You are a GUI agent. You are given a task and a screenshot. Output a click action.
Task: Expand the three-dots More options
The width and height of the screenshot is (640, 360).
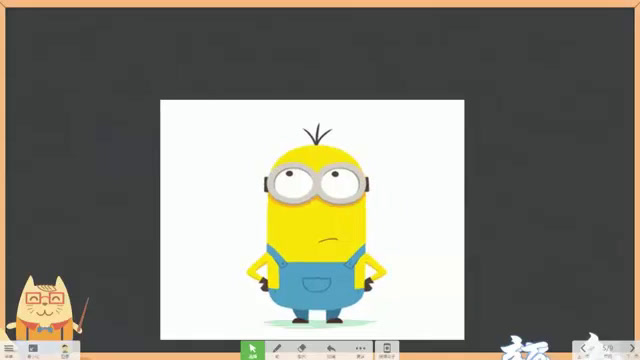(360, 350)
